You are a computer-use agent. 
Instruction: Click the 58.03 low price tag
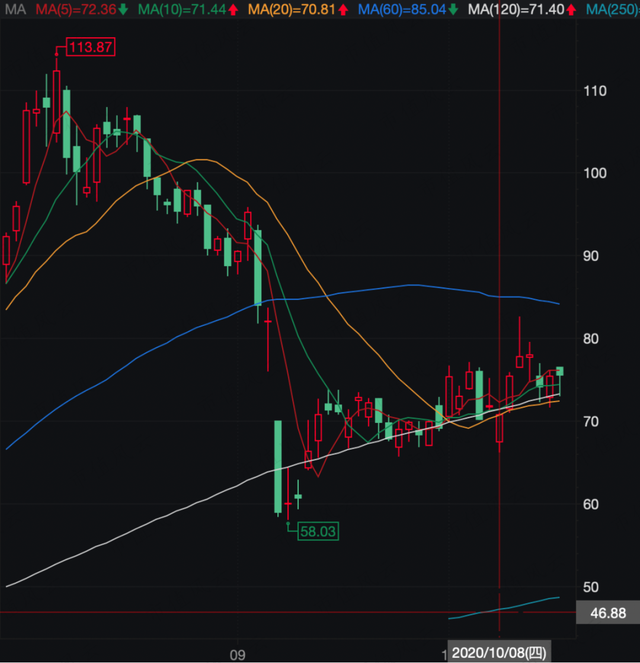[x=318, y=531]
